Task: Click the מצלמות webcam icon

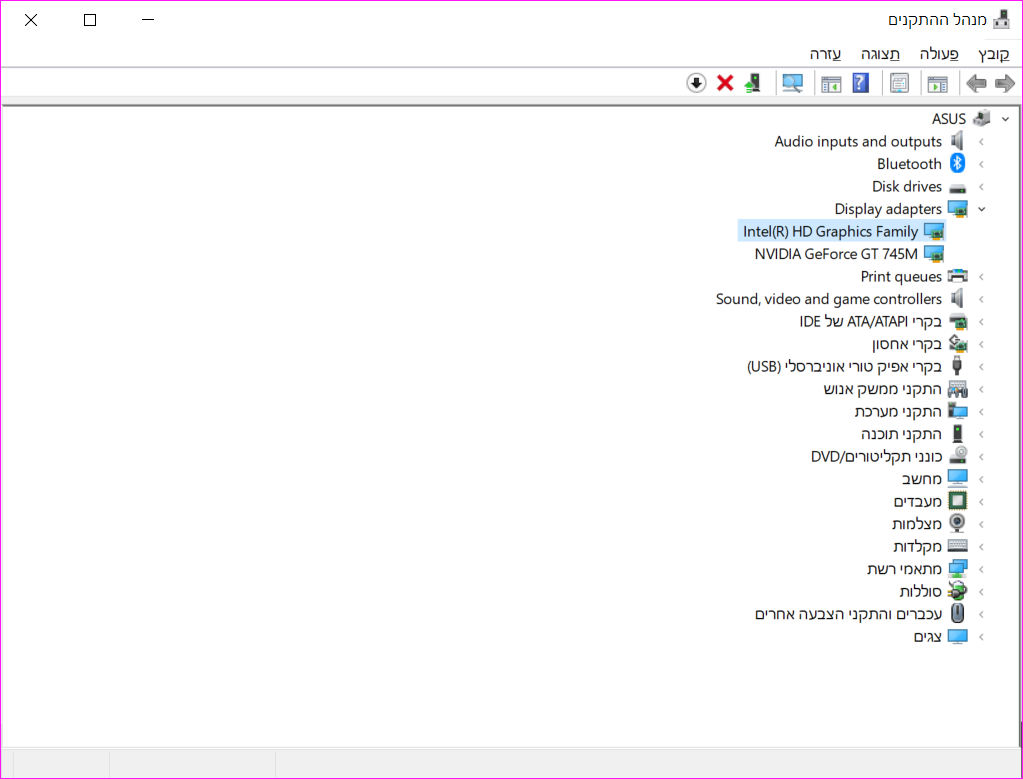Action: tap(957, 523)
